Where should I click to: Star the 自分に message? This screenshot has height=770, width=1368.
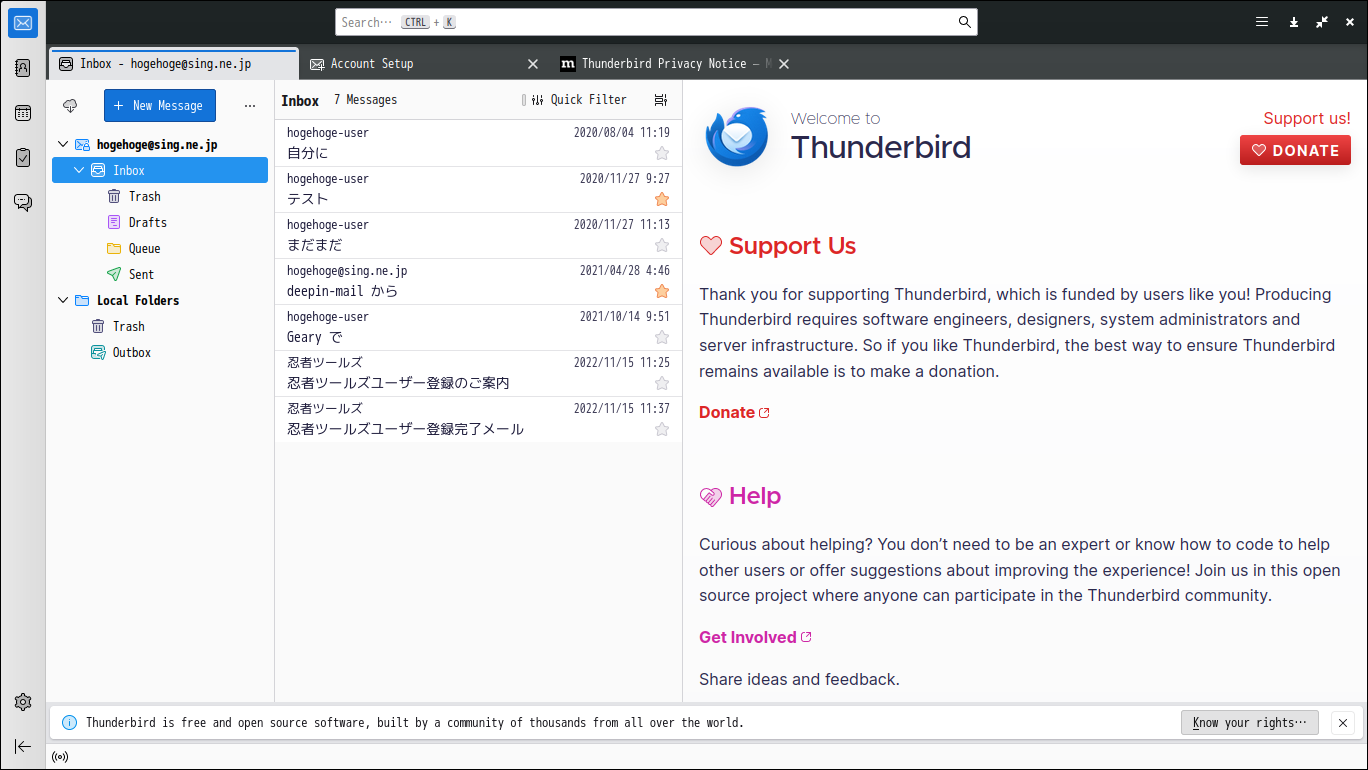pos(662,153)
